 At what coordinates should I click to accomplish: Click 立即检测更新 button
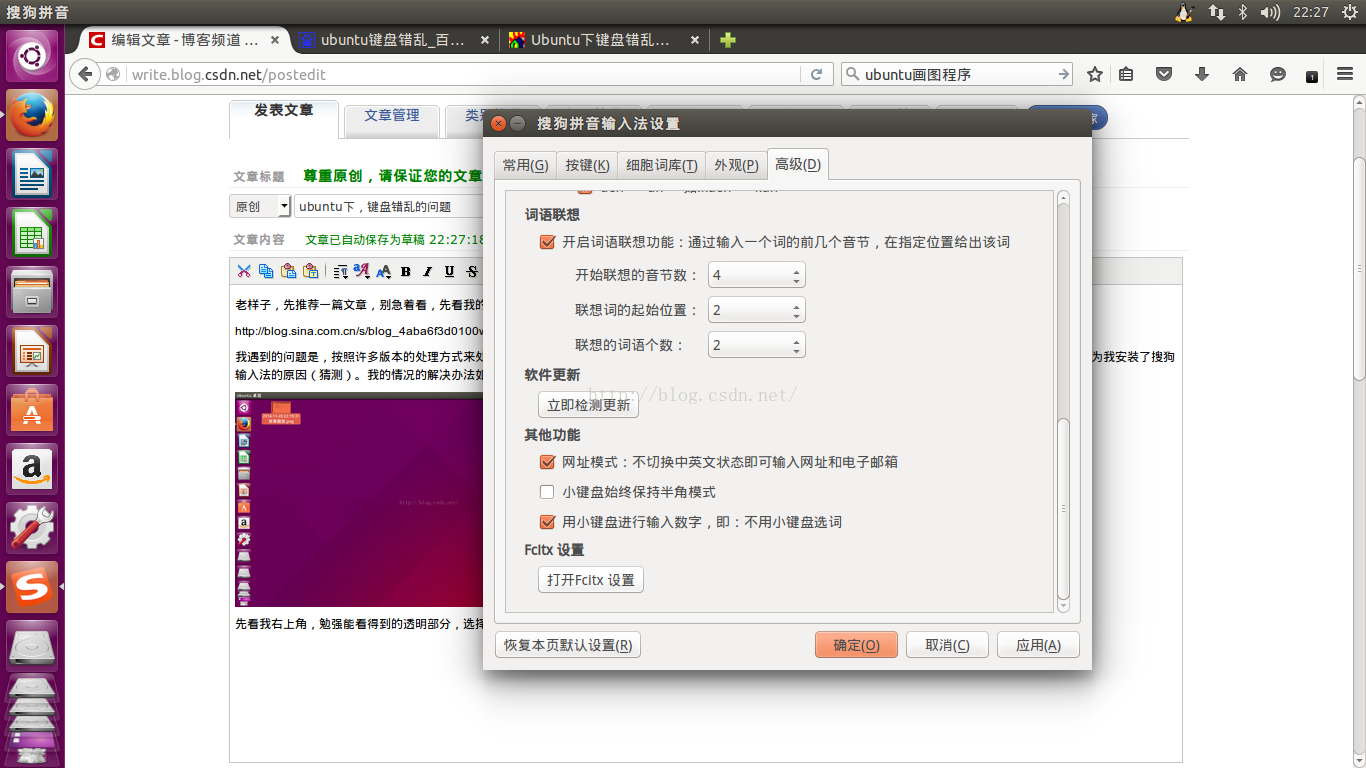[588, 405]
